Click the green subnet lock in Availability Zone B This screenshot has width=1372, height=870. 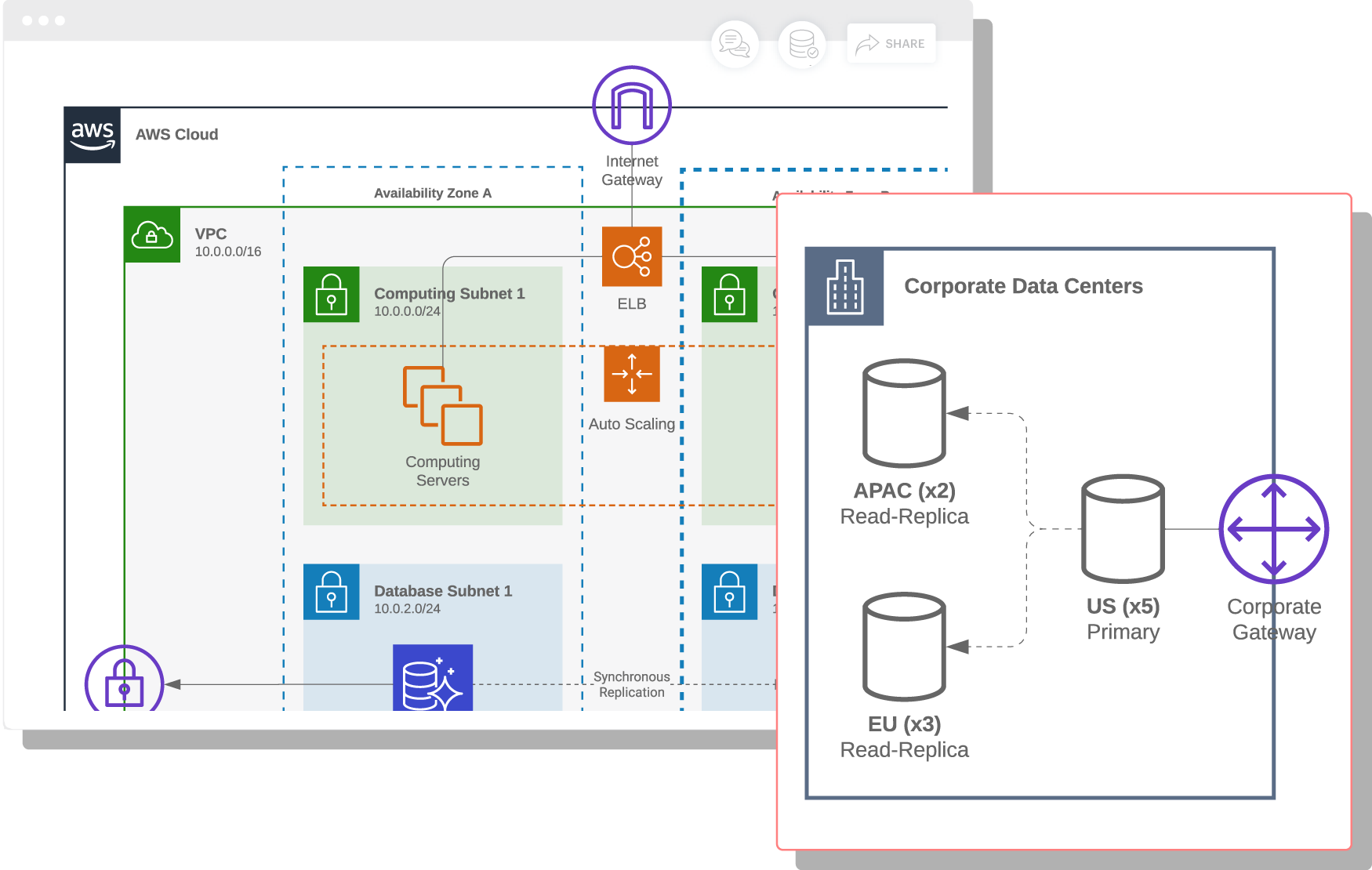point(729,296)
